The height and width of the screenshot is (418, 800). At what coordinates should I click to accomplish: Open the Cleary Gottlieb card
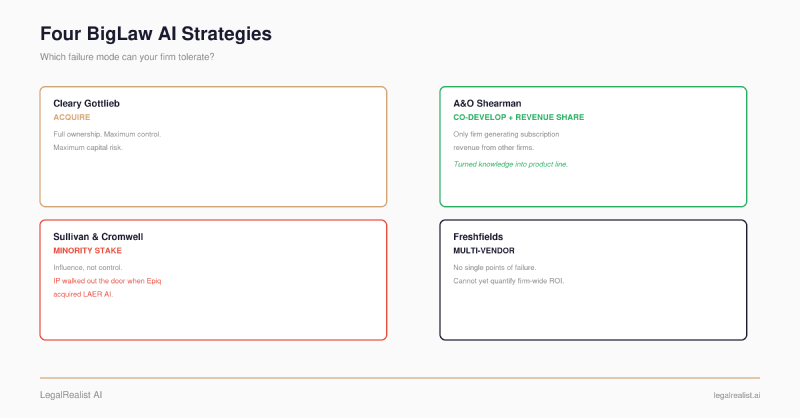coord(213,146)
